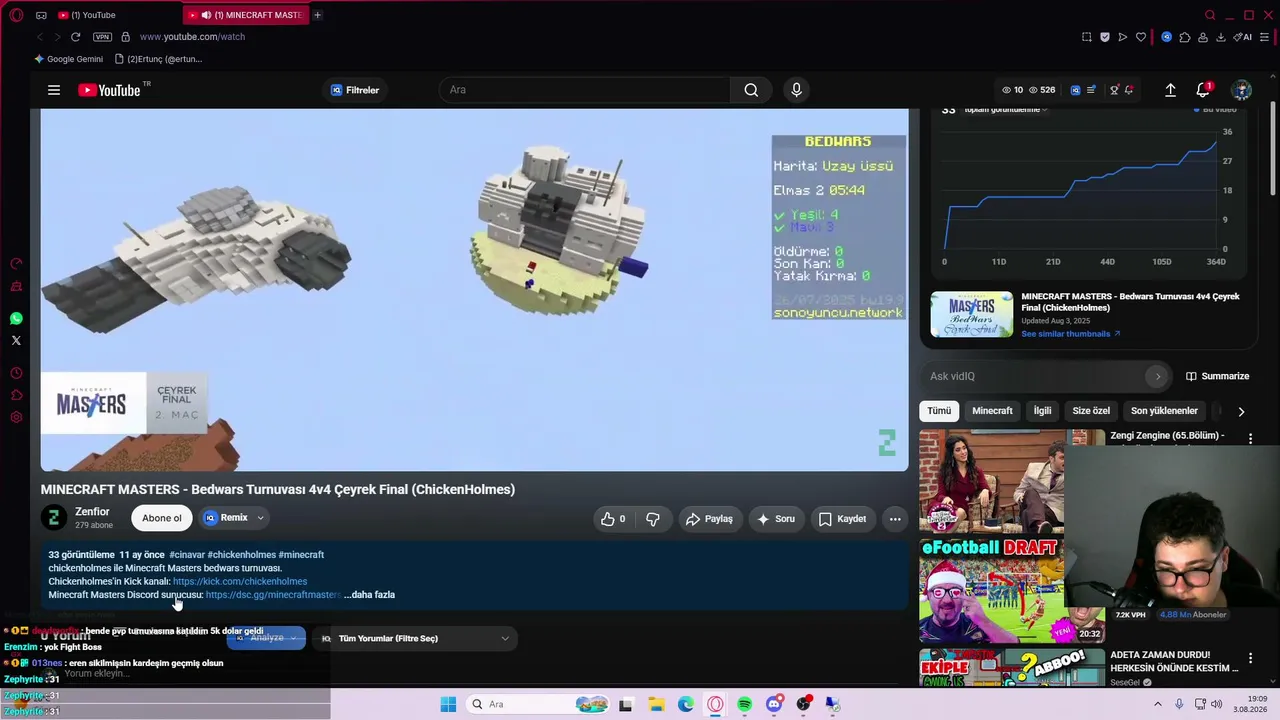Open Spotify from the taskbar
The width and height of the screenshot is (1280, 720).
pyautogui.click(x=745, y=704)
